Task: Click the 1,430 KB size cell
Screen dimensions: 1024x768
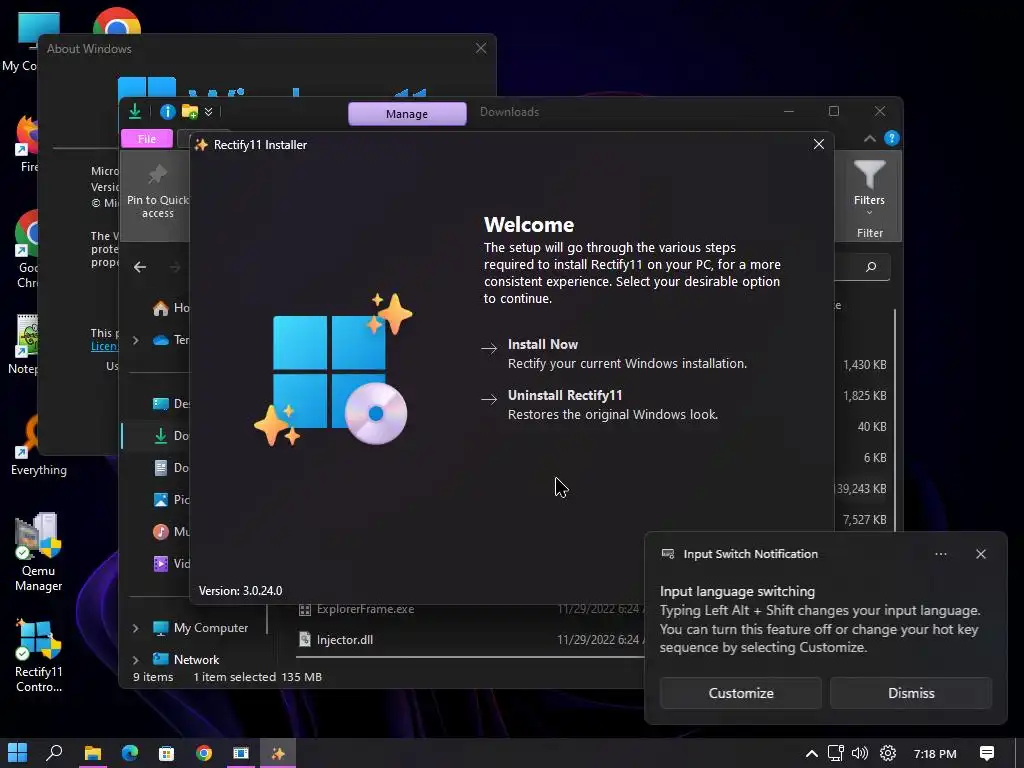Action: click(864, 364)
